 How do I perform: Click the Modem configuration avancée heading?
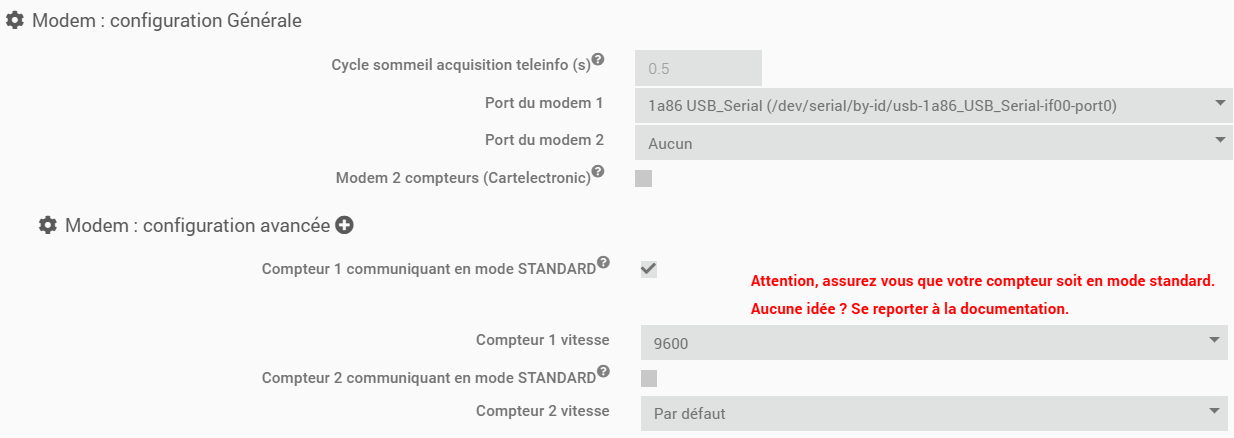click(197, 226)
